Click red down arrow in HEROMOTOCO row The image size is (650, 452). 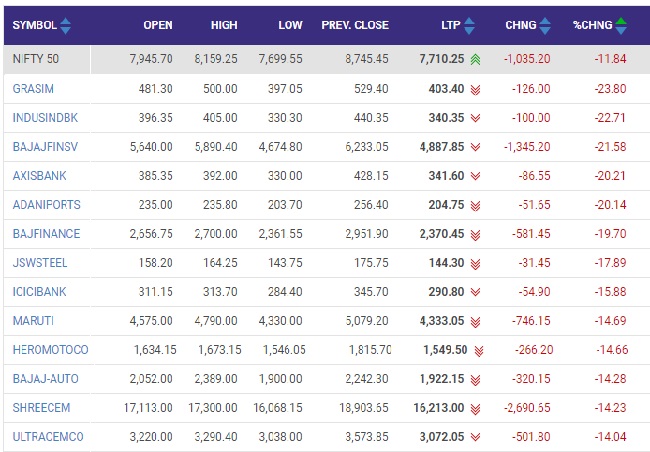click(479, 351)
